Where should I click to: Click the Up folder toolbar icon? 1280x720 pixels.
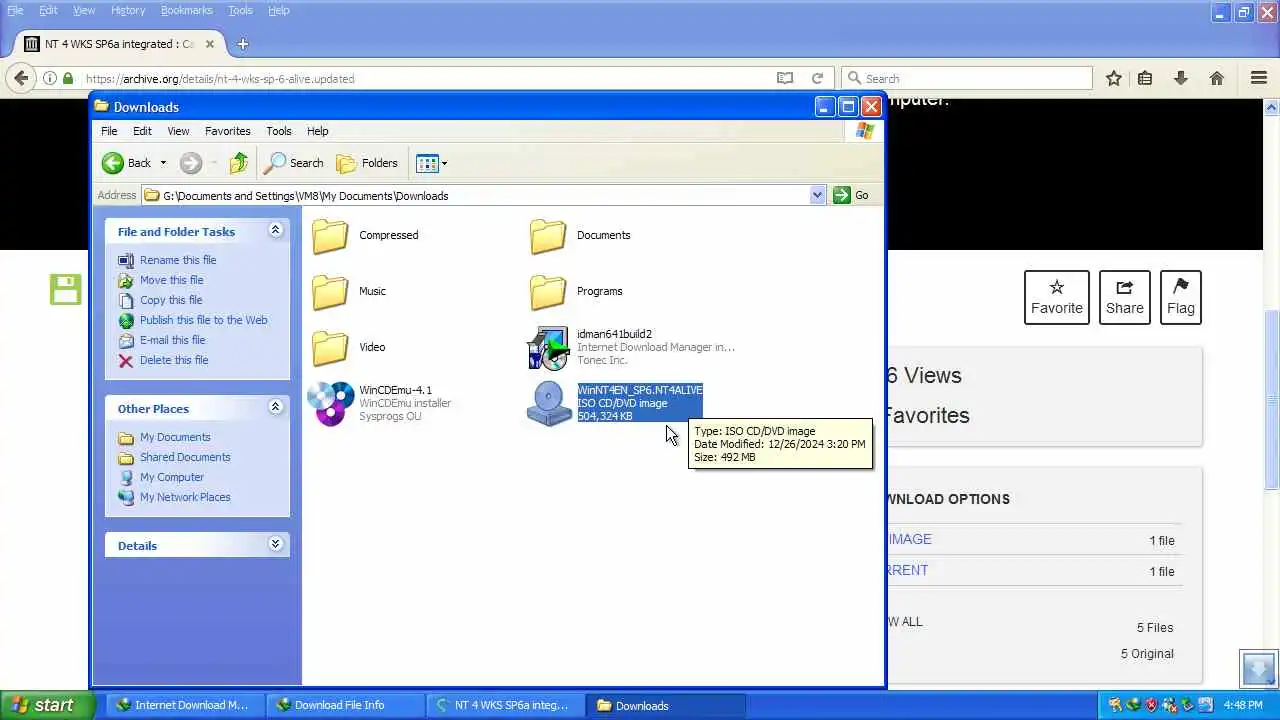tap(238, 163)
